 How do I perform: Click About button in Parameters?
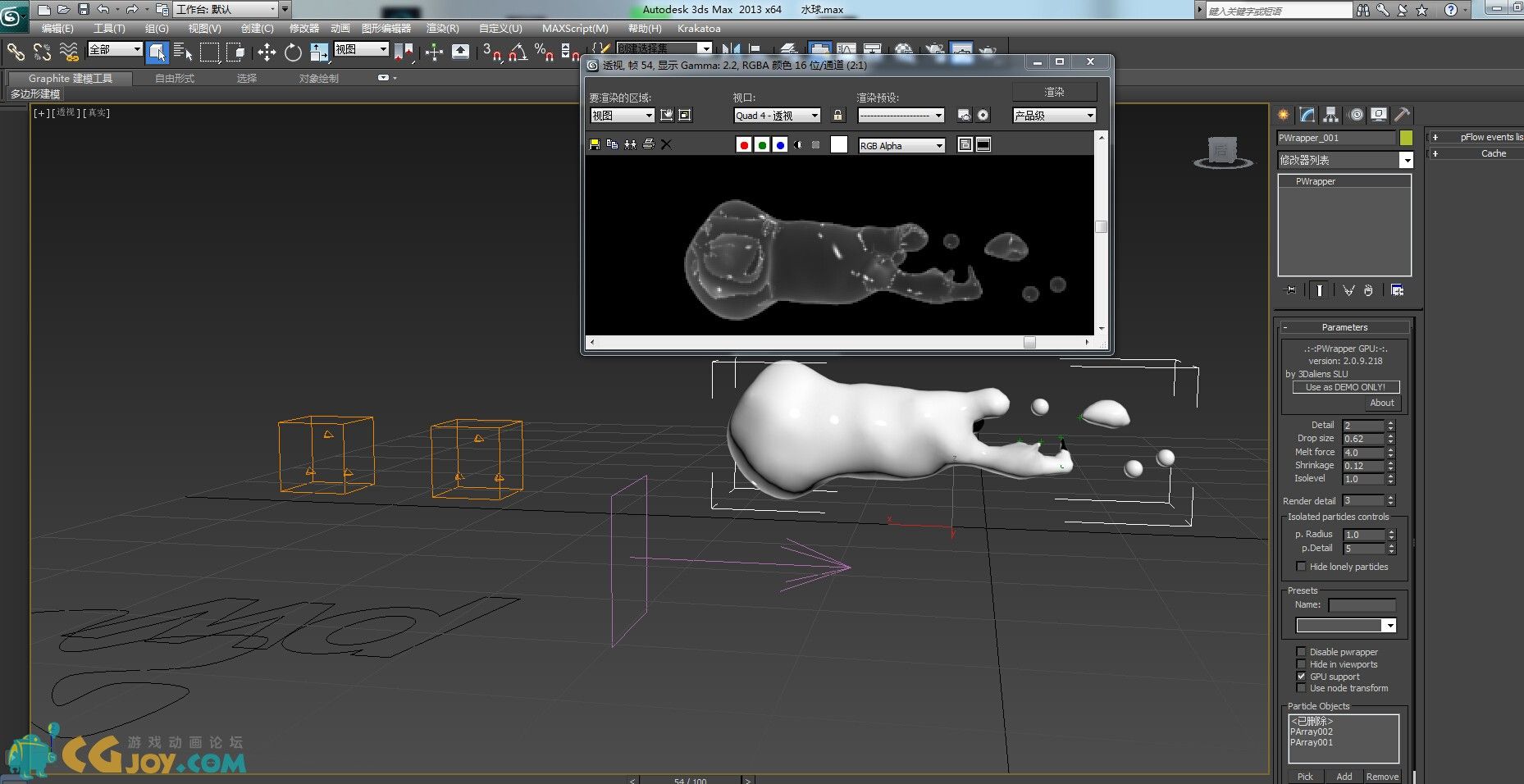tap(1382, 403)
